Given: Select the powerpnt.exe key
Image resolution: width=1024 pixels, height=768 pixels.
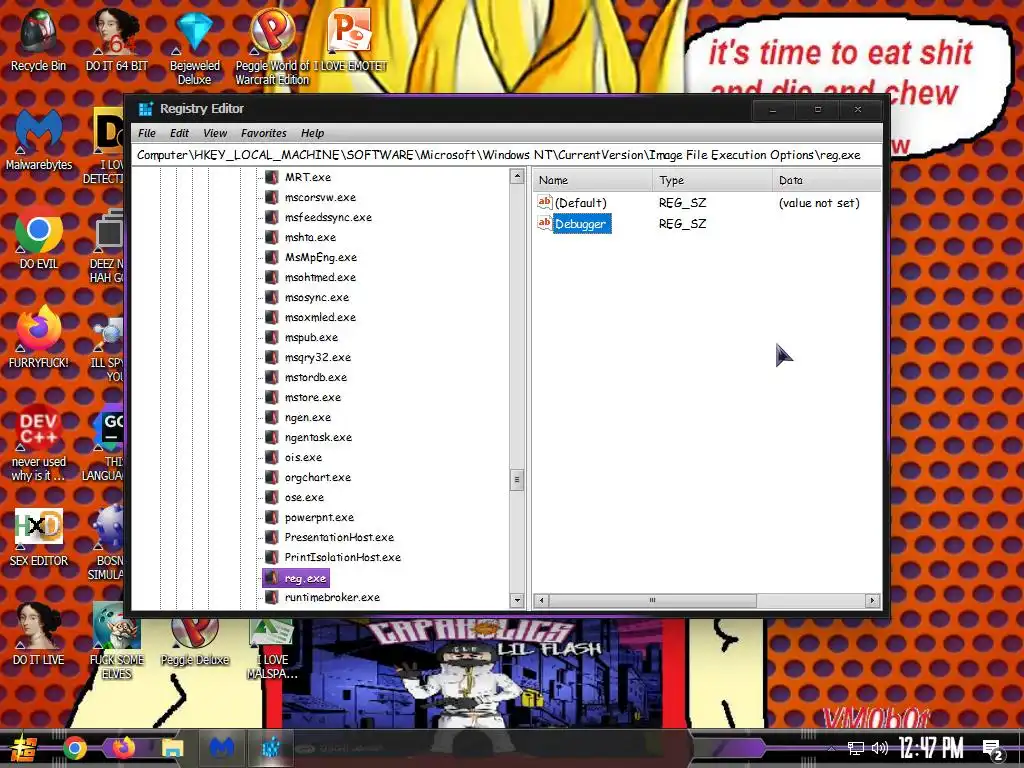Looking at the screenshot, I should point(319,517).
